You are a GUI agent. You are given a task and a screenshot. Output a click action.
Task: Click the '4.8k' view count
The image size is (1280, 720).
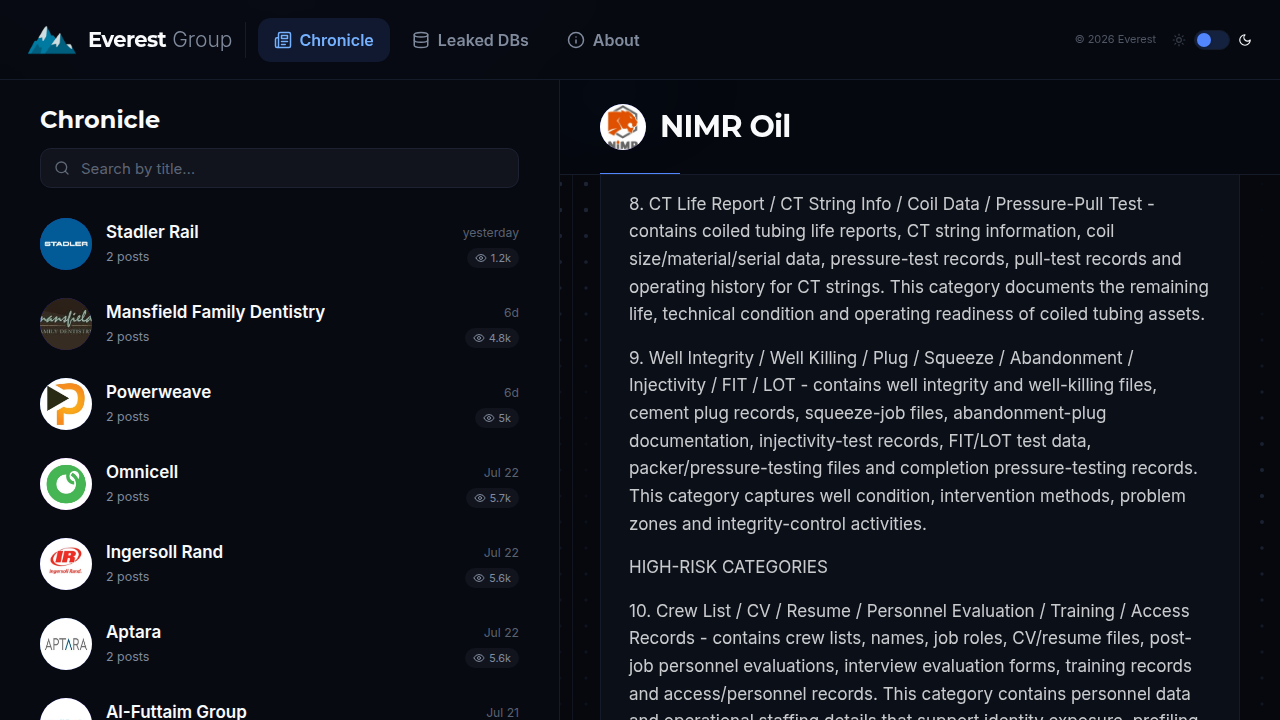click(500, 338)
